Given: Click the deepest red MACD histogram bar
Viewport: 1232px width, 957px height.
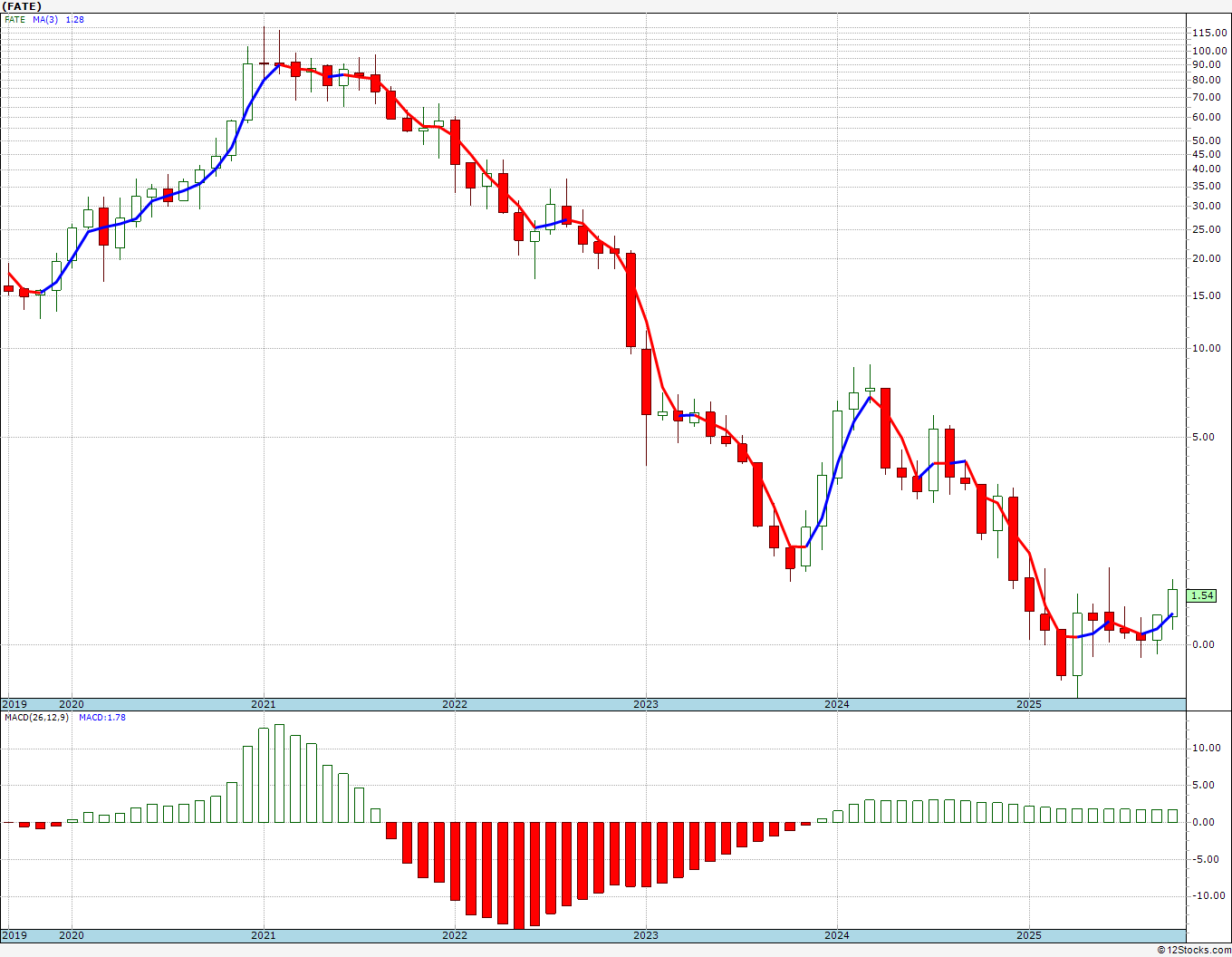Looking at the screenshot, I should 519,875.
